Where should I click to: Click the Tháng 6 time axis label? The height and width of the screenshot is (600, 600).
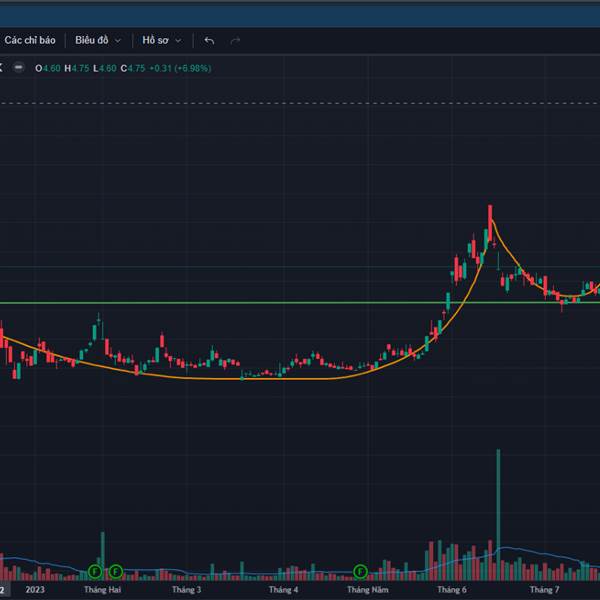(452, 590)
